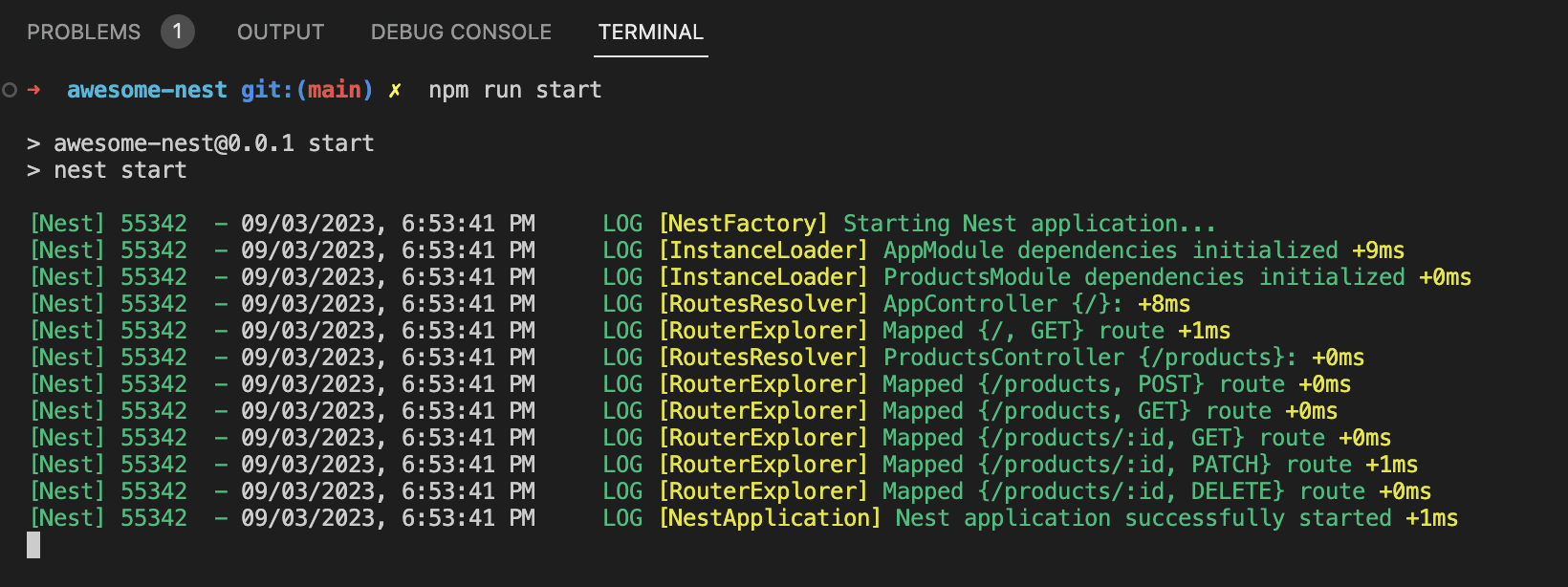Click the "npm run start" command text

[514, 90]
